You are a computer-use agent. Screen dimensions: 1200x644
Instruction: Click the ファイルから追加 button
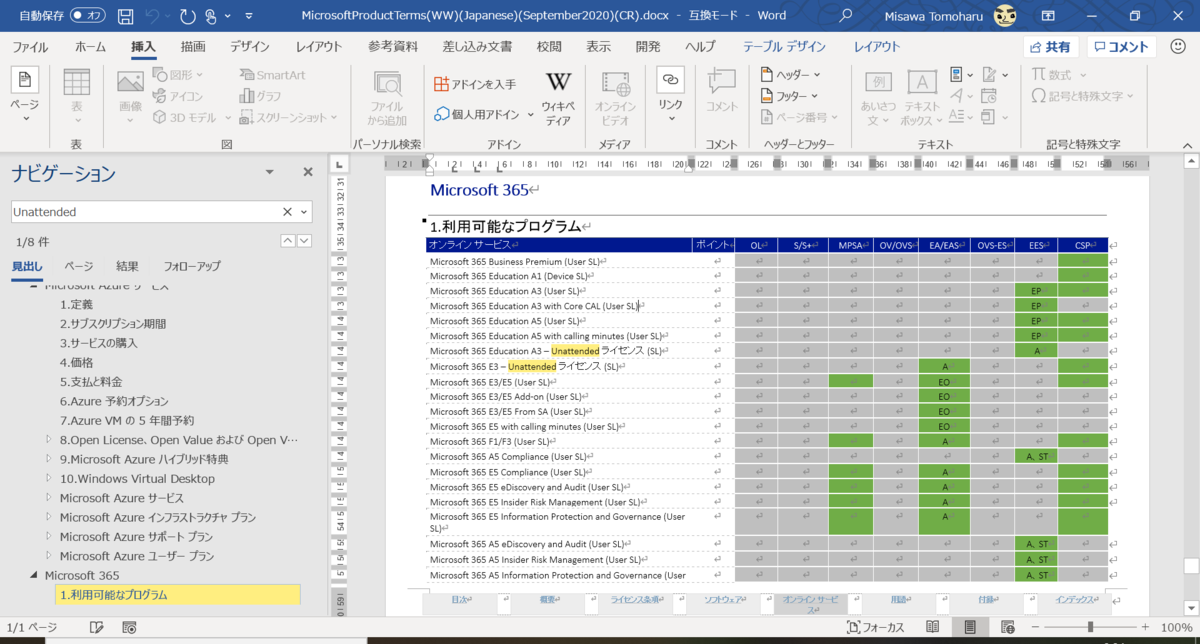pos(387,99)
